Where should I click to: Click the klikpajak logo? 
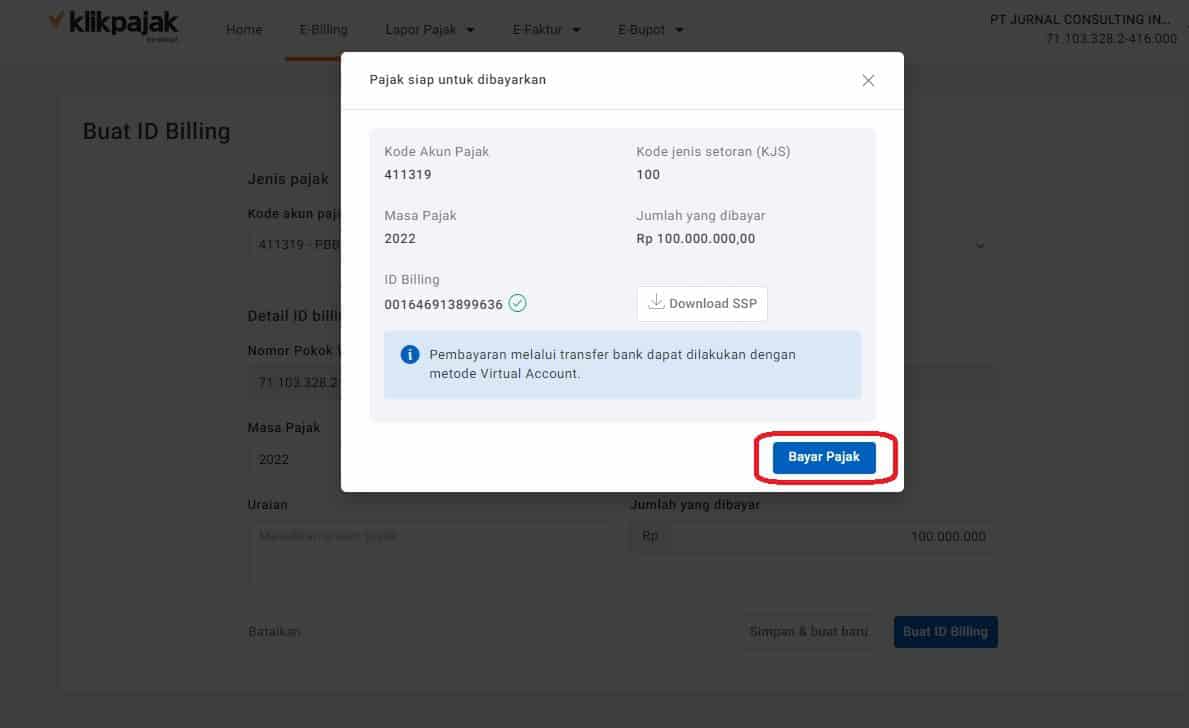click(114, 24)
